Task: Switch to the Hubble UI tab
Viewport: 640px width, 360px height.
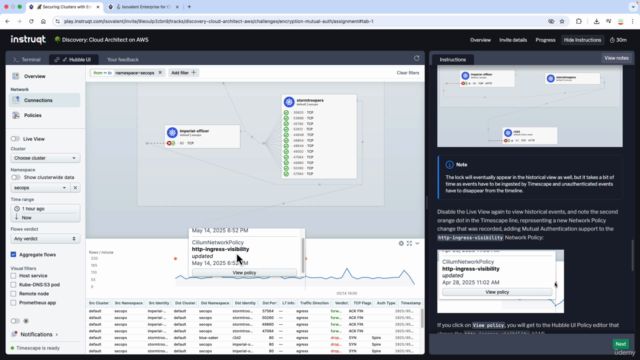Action: (x=73, y=60)
